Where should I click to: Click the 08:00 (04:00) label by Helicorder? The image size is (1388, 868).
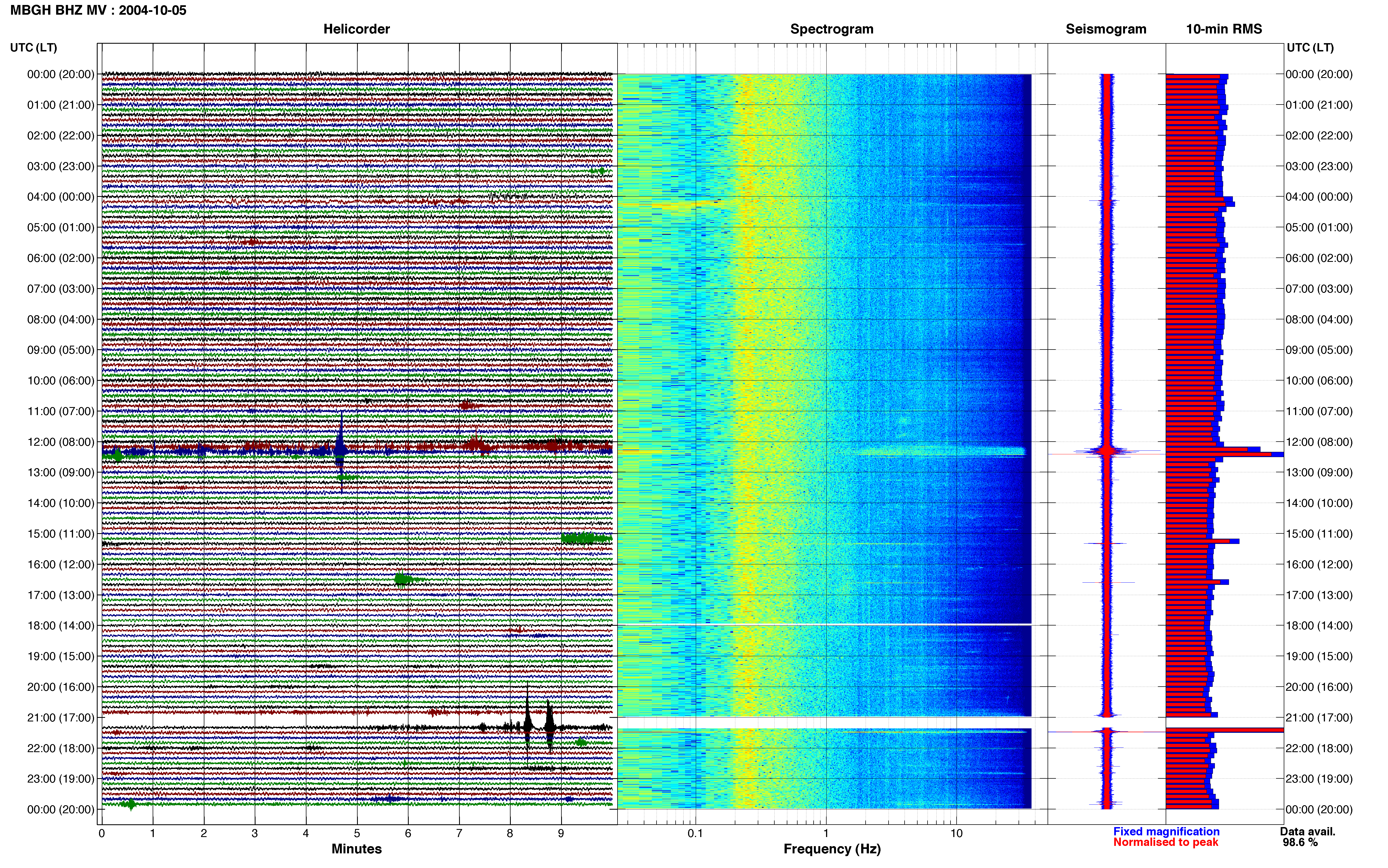[61, 319]
